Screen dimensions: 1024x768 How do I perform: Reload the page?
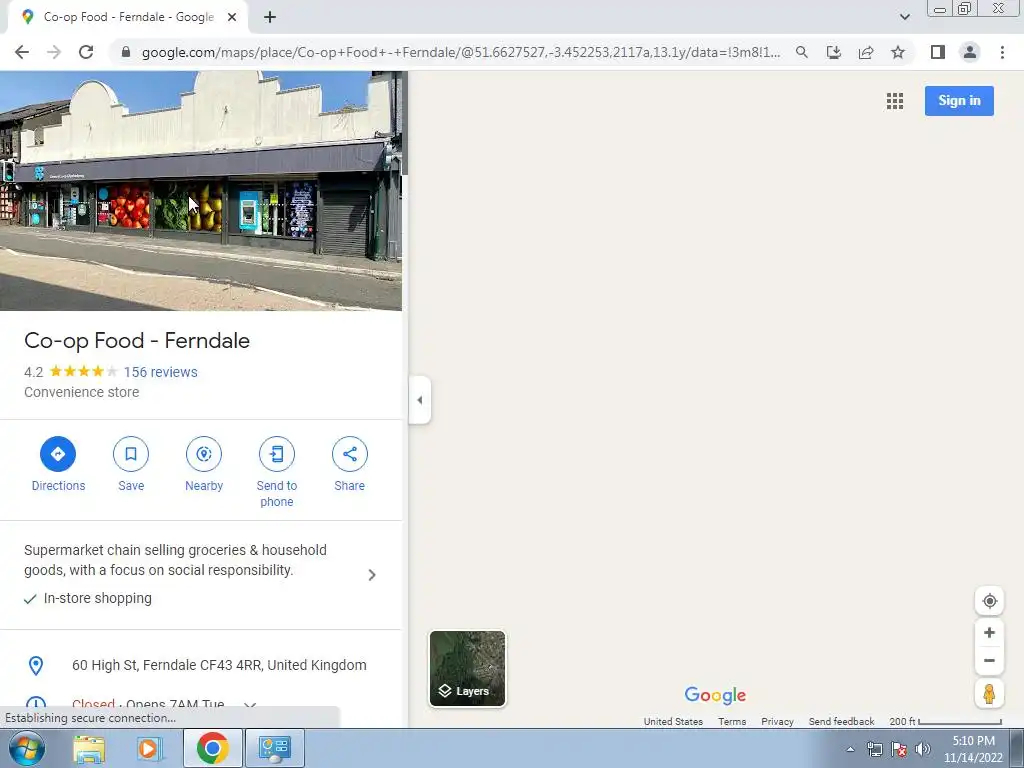click(x=86, y=52)
